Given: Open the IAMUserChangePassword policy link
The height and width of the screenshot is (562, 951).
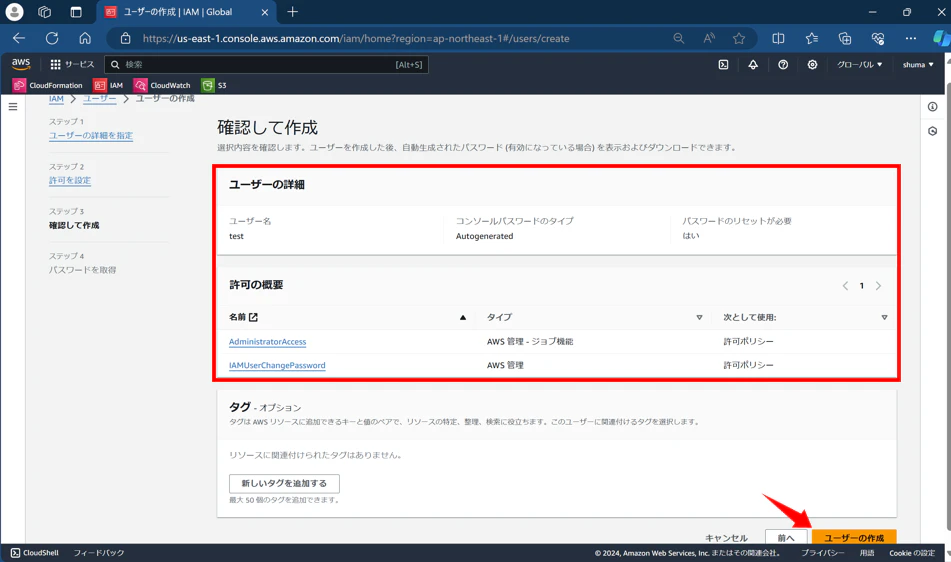Looking at the screenshot, I should (277, 365).
